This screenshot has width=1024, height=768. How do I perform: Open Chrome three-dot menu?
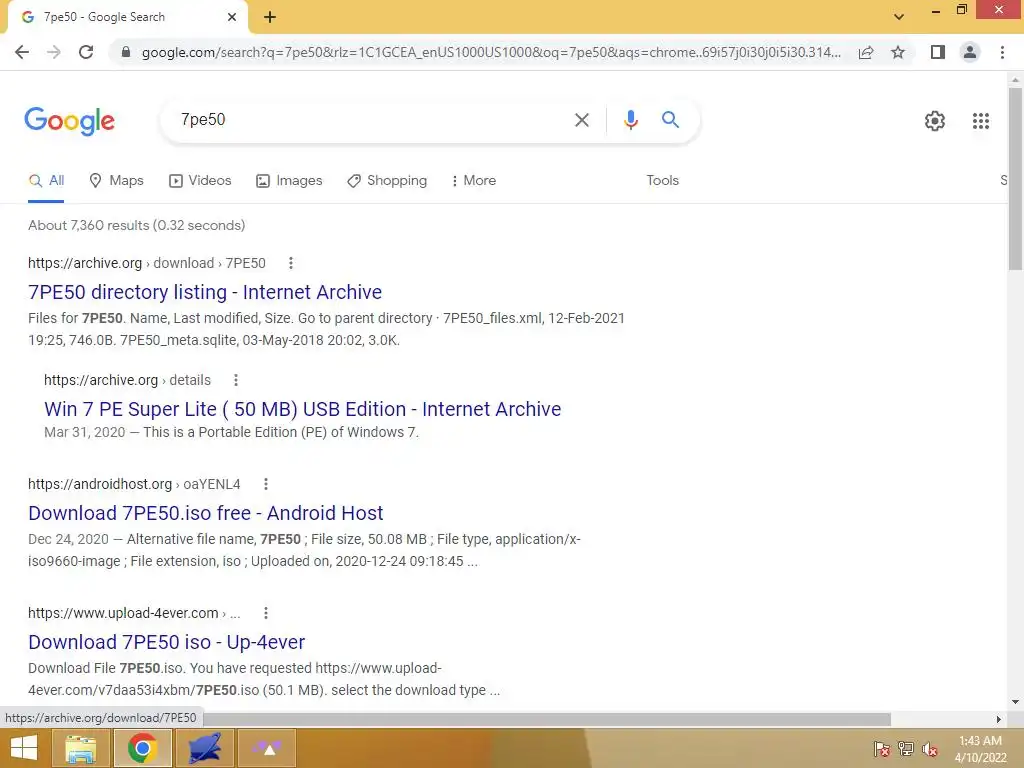(1002, 52)
